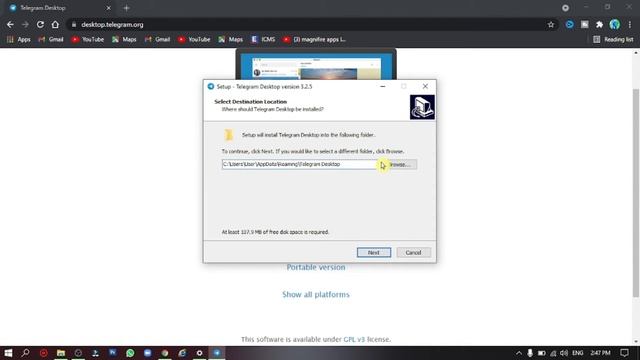
Task: Open Apps bookmark shortcut
Action: [x=19, y=40]
